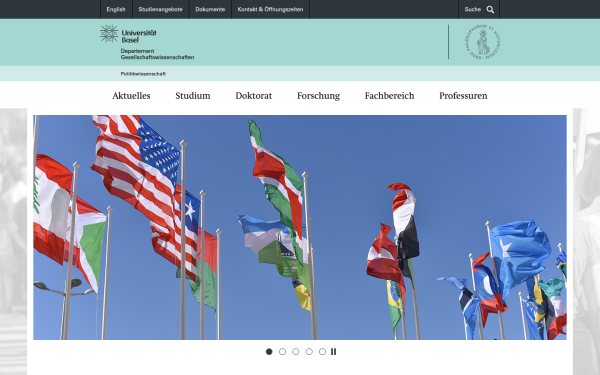Open the Professuren menu
This screenshot has height=375, width=600.
pyautogui.click(x=463, y=96)
